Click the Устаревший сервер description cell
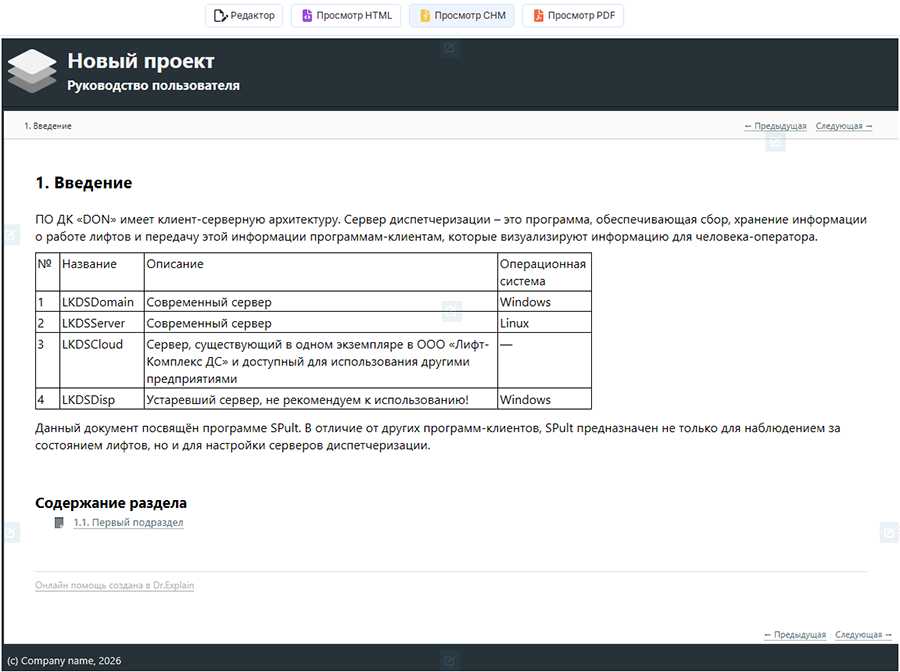The width and height of the screenshot is (900, 672). 320,399
